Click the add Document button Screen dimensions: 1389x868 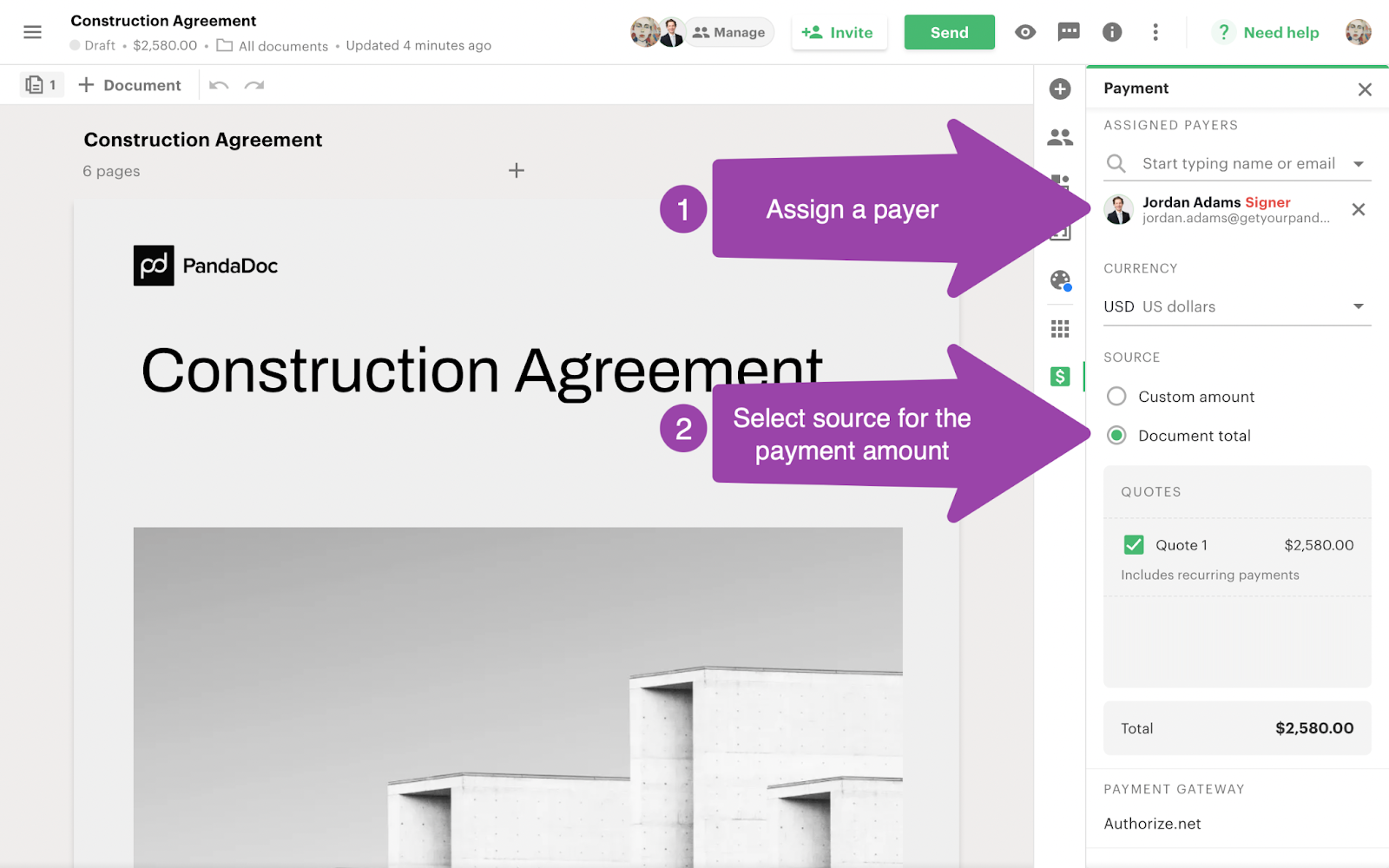tap(130, 85)
